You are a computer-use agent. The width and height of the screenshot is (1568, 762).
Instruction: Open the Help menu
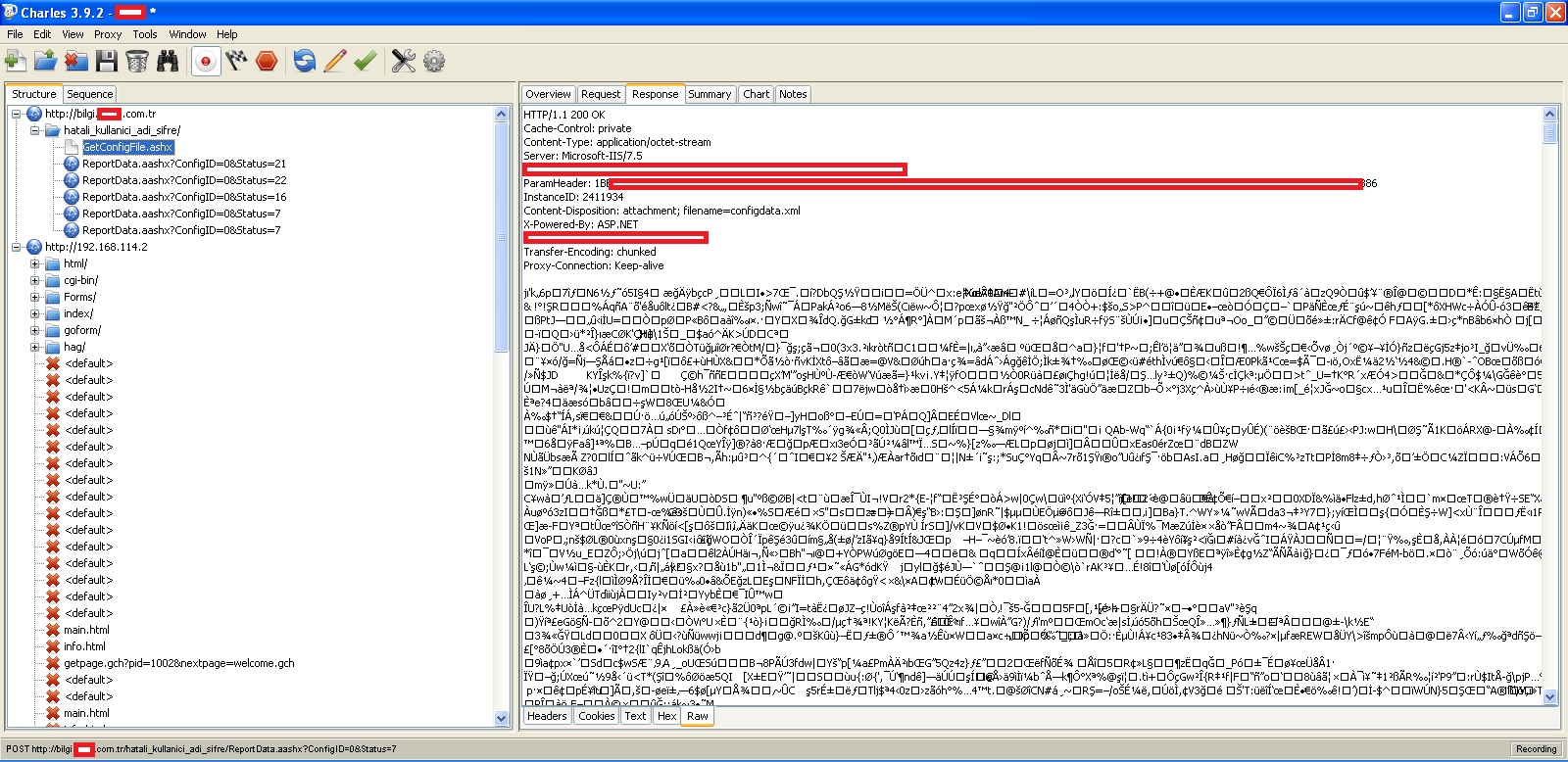(227, 34)
